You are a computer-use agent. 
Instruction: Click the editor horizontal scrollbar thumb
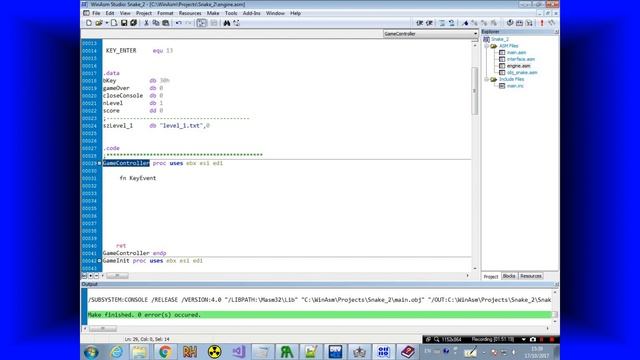click(117, 276)
